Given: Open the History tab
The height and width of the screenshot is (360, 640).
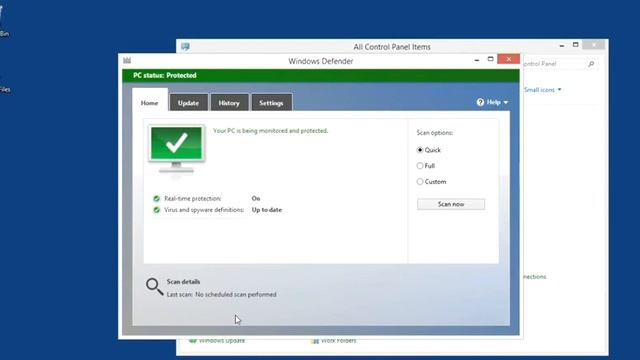Looking at the screenshot, I should [x=229, y=102].
